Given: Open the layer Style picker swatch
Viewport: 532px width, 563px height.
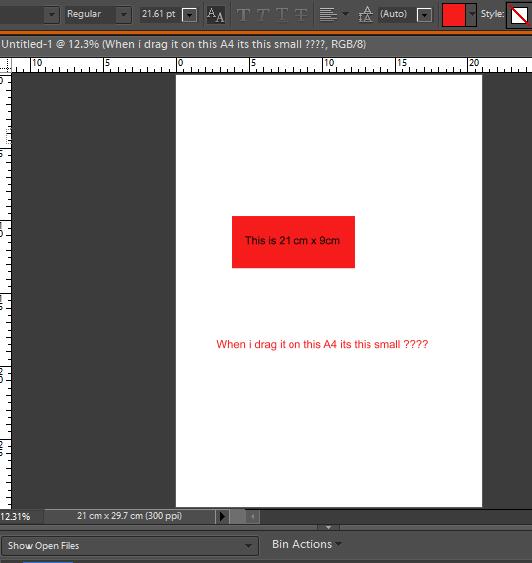Looking at the screenshot, I should [x=519, y=15].
